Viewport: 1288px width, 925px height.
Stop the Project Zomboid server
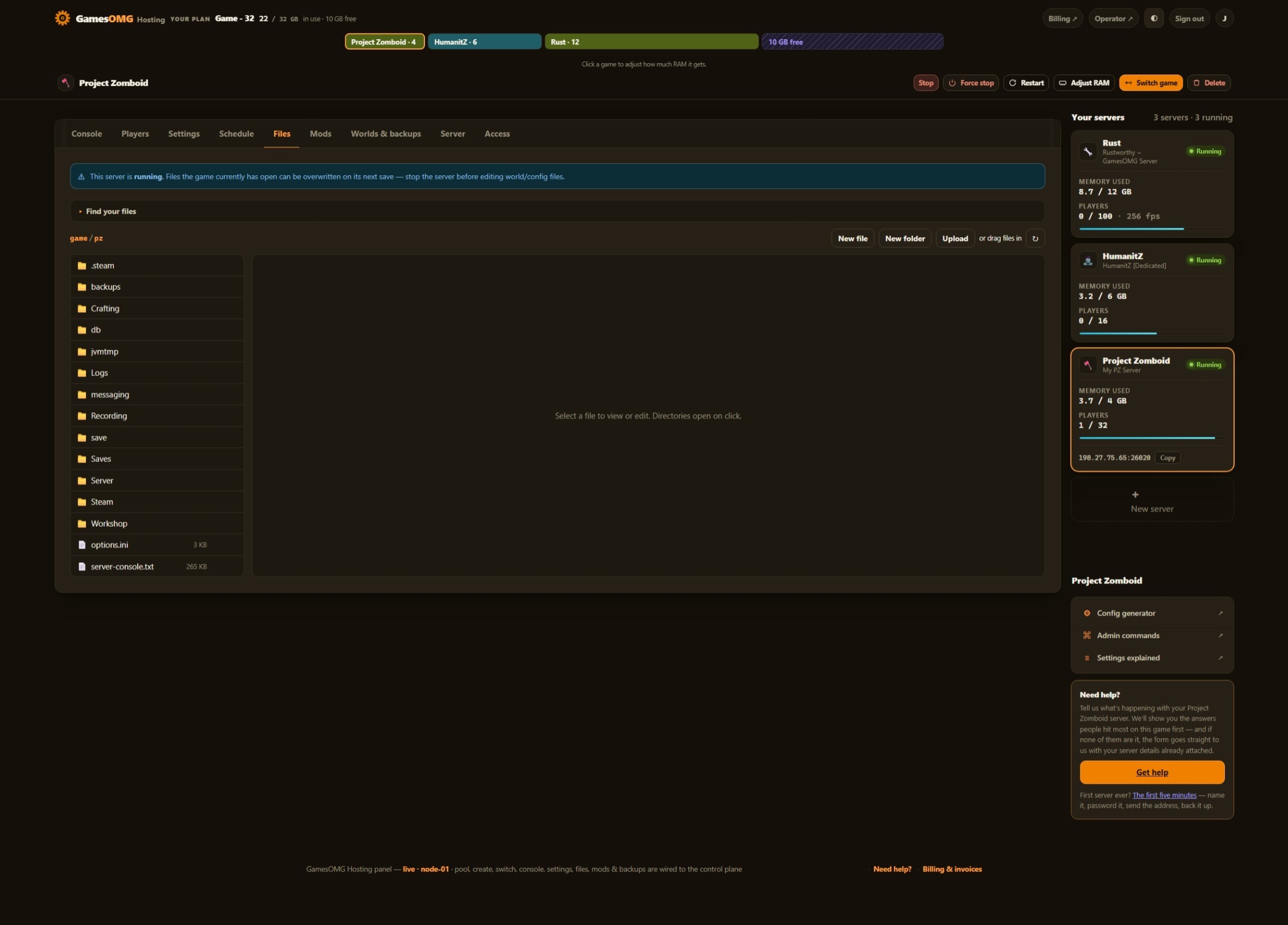926,83
